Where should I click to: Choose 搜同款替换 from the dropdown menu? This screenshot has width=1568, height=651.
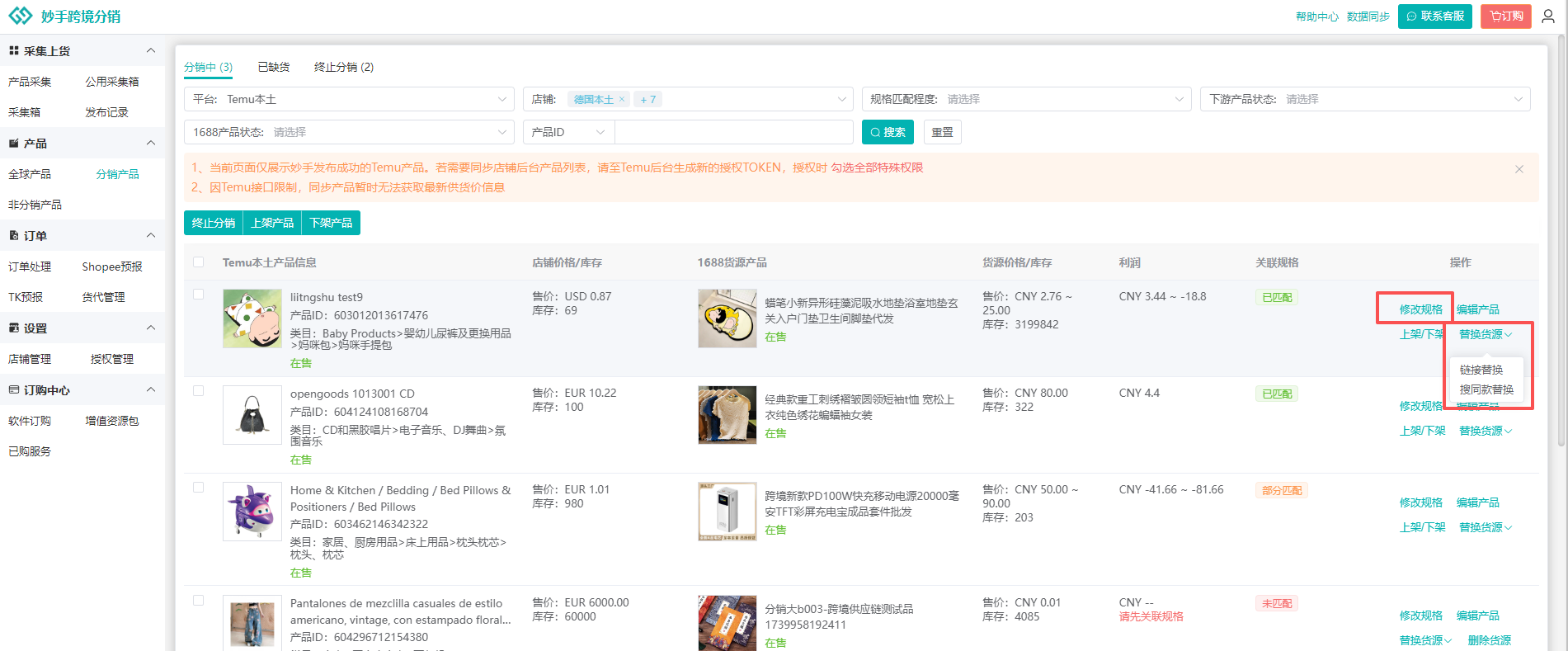1486,389
